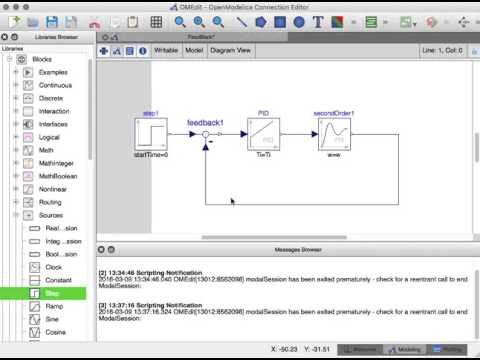Click the secondOrder1 block in diagram
The height and width of the screenshot is (360, 480).
coord(334,134)
